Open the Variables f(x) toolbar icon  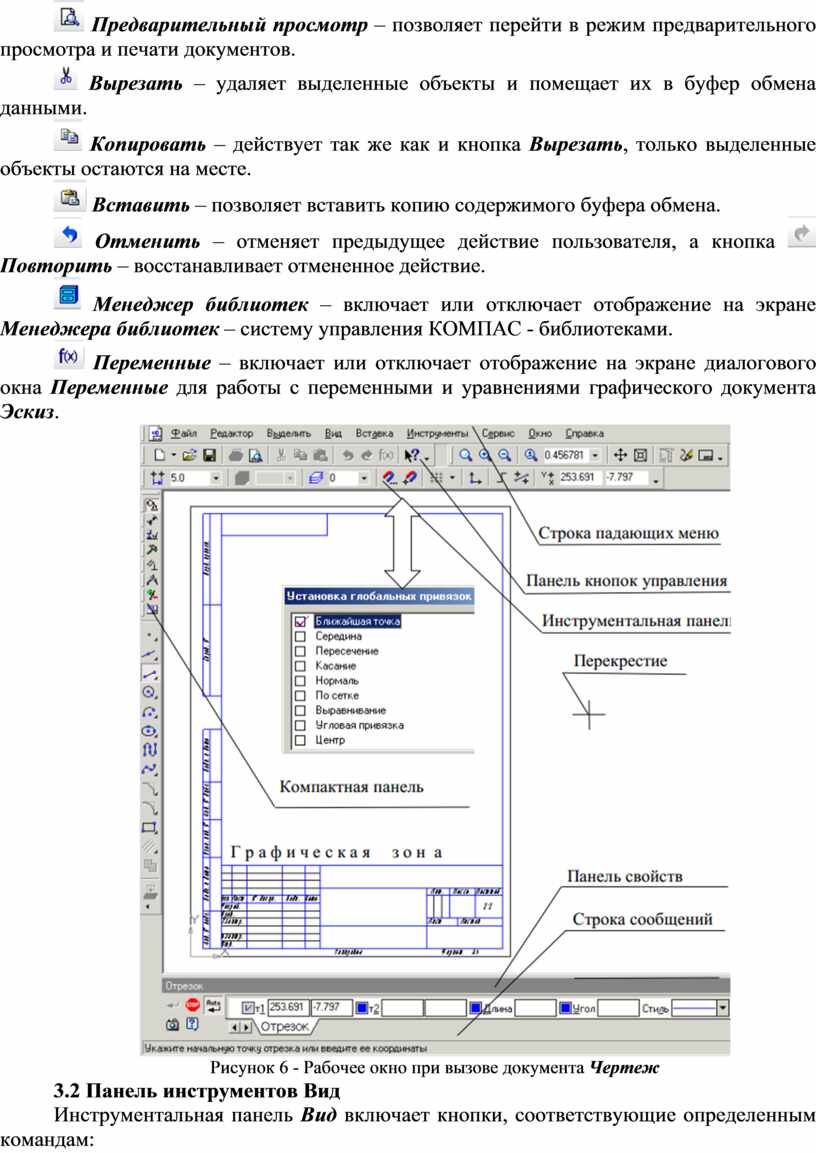(x=386, y=456)
